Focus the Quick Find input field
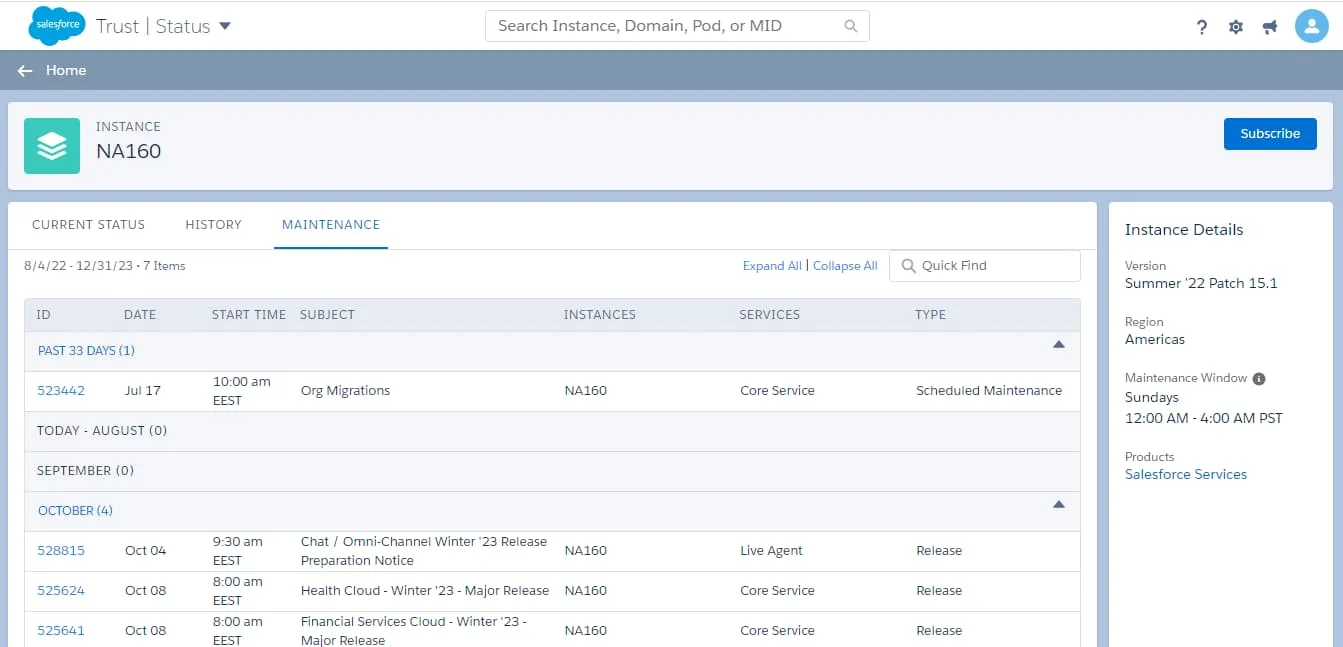The height and width of the screenshot is (647, 1343). [995, 266]
